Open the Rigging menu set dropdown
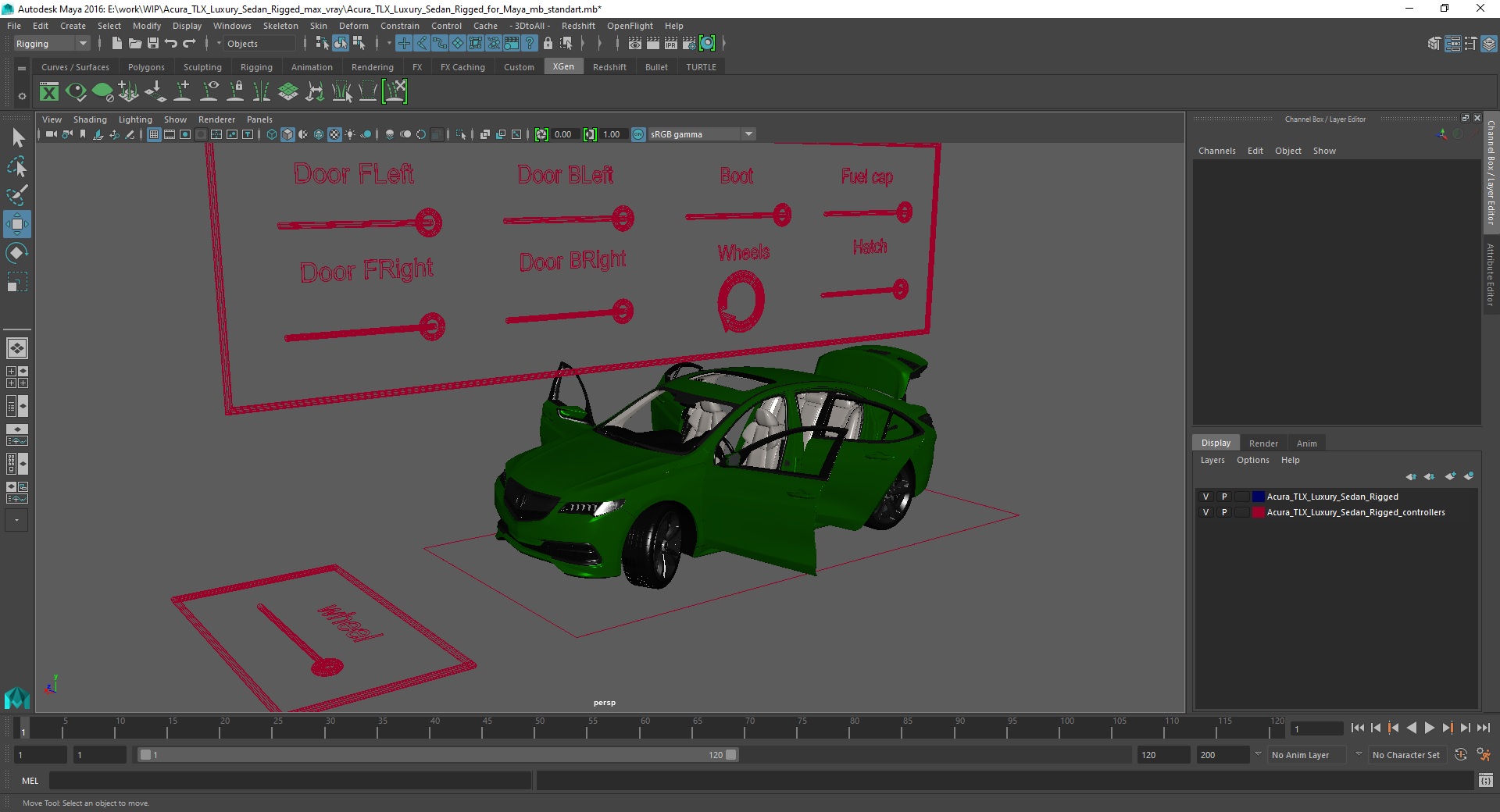This screenshot has width=1500, height=812. (52, 44)
